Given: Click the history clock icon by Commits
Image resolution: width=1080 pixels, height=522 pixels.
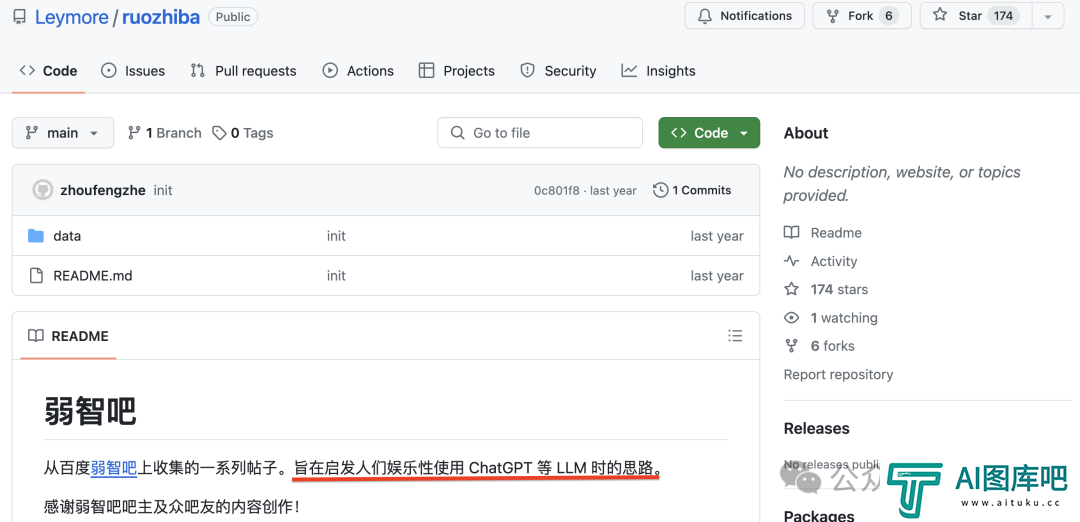Looking at the screenshot, I should (661, 191).
